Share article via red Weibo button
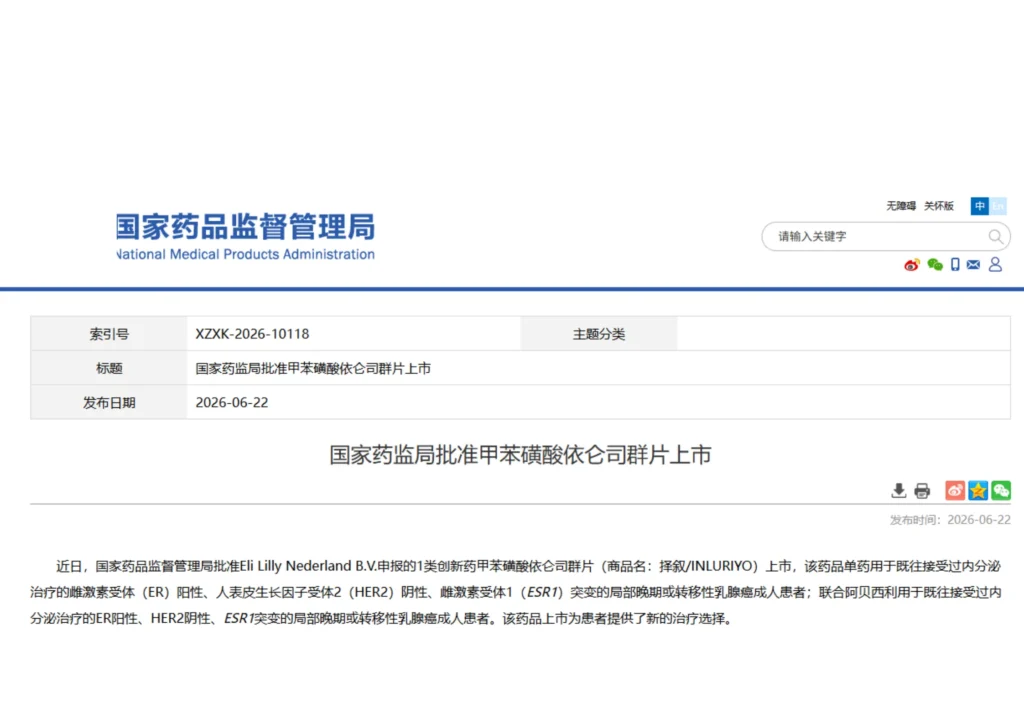The height and width of the screenshot is (724, 1024). (x=955, y=491)
